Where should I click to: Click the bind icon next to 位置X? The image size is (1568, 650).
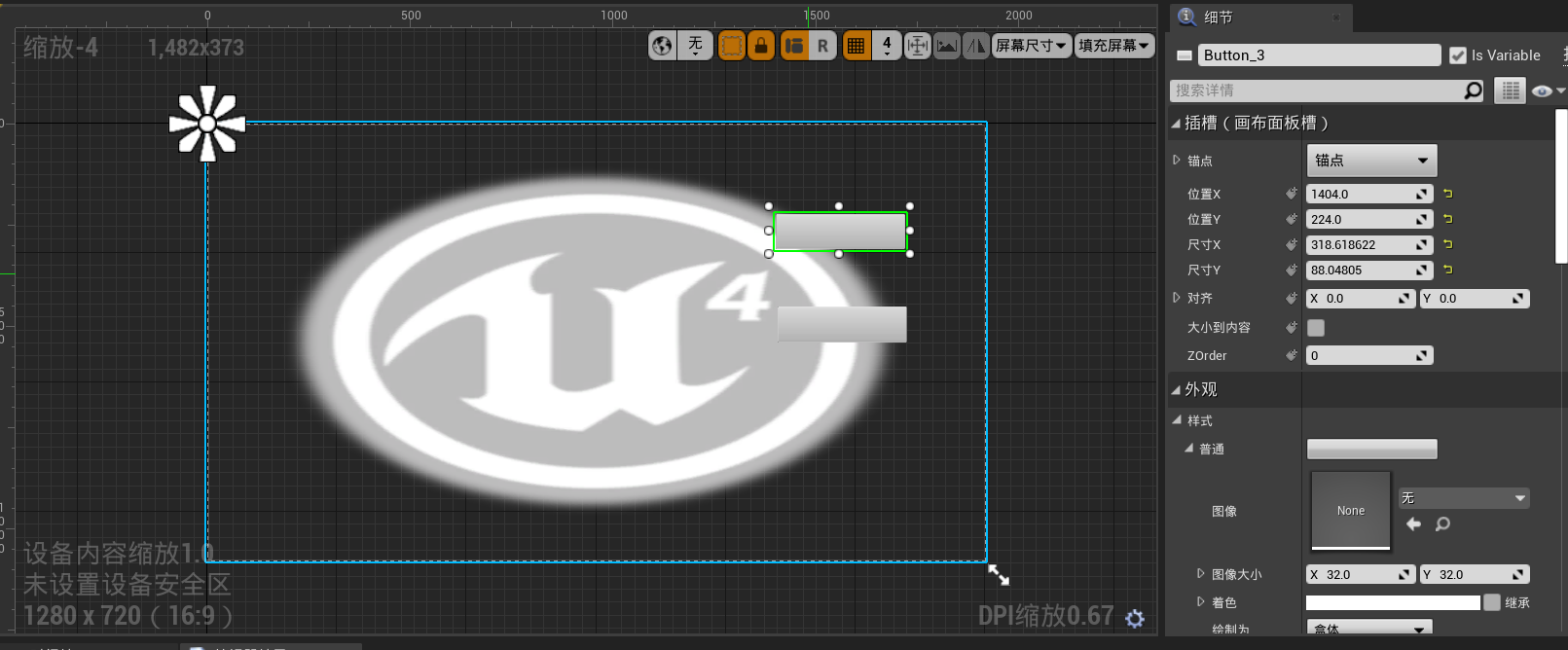pos(1292,194)
